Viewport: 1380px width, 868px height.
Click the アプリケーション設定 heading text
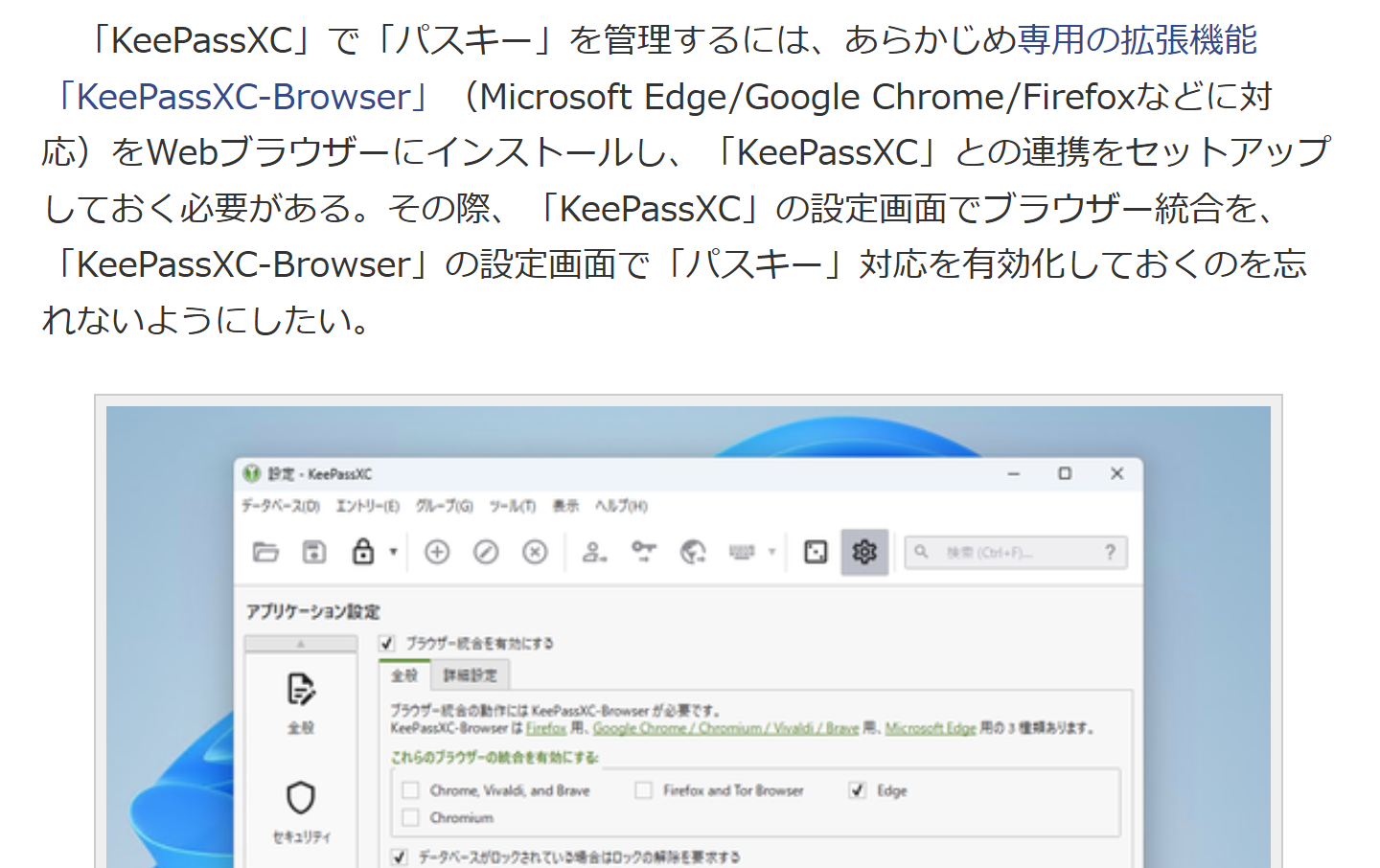(312, 611)
